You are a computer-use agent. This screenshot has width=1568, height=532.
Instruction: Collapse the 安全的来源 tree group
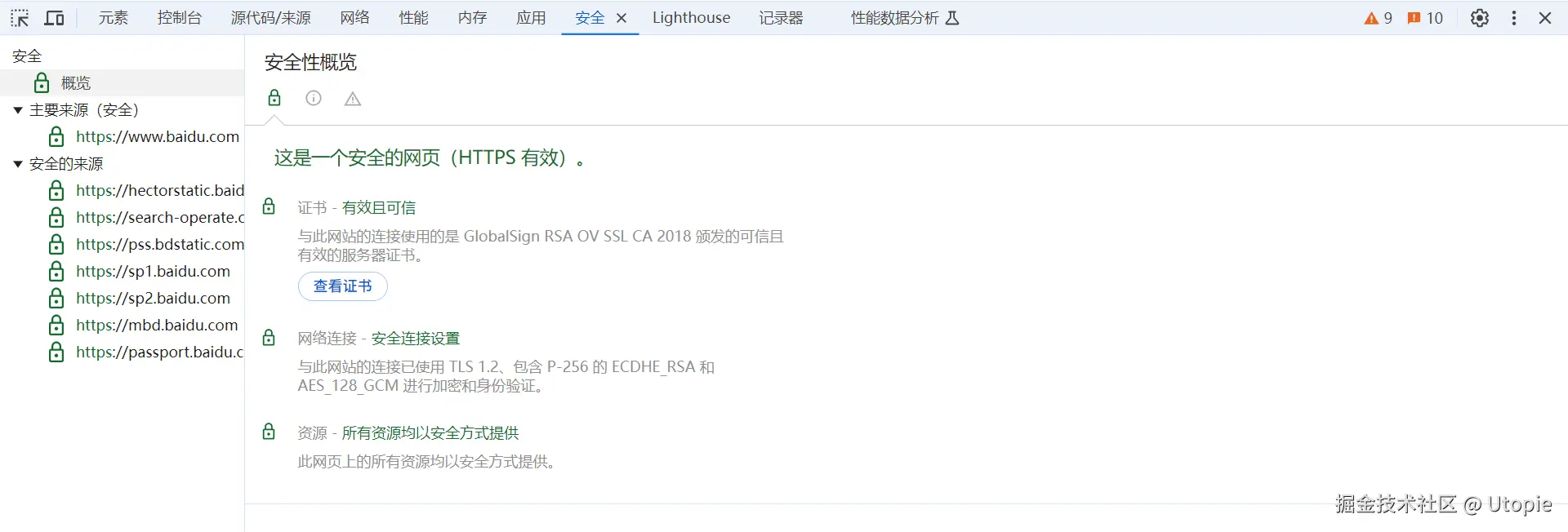[x=18, y=164]
